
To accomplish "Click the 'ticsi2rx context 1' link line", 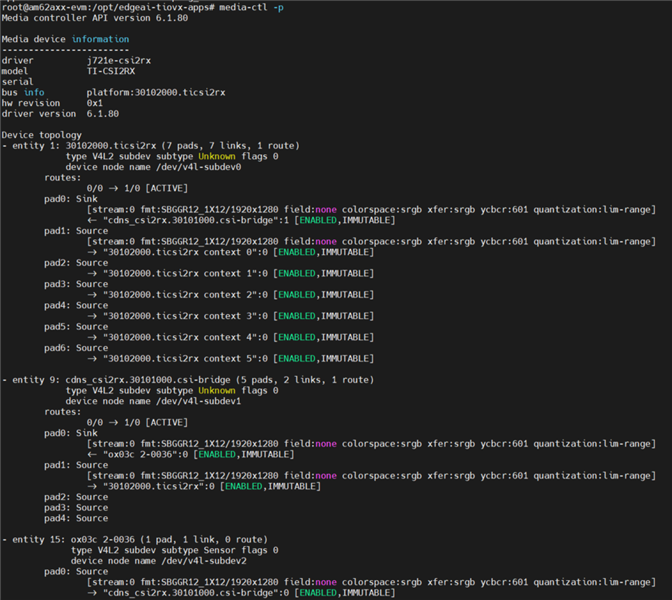I will click(x=231, y=273).
